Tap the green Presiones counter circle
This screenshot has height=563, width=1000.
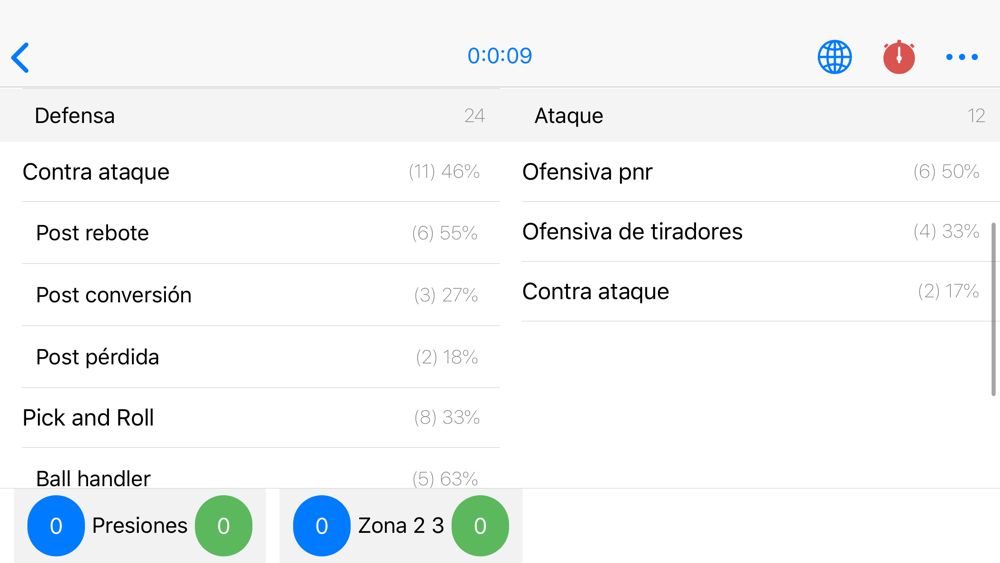click(223, 525)
